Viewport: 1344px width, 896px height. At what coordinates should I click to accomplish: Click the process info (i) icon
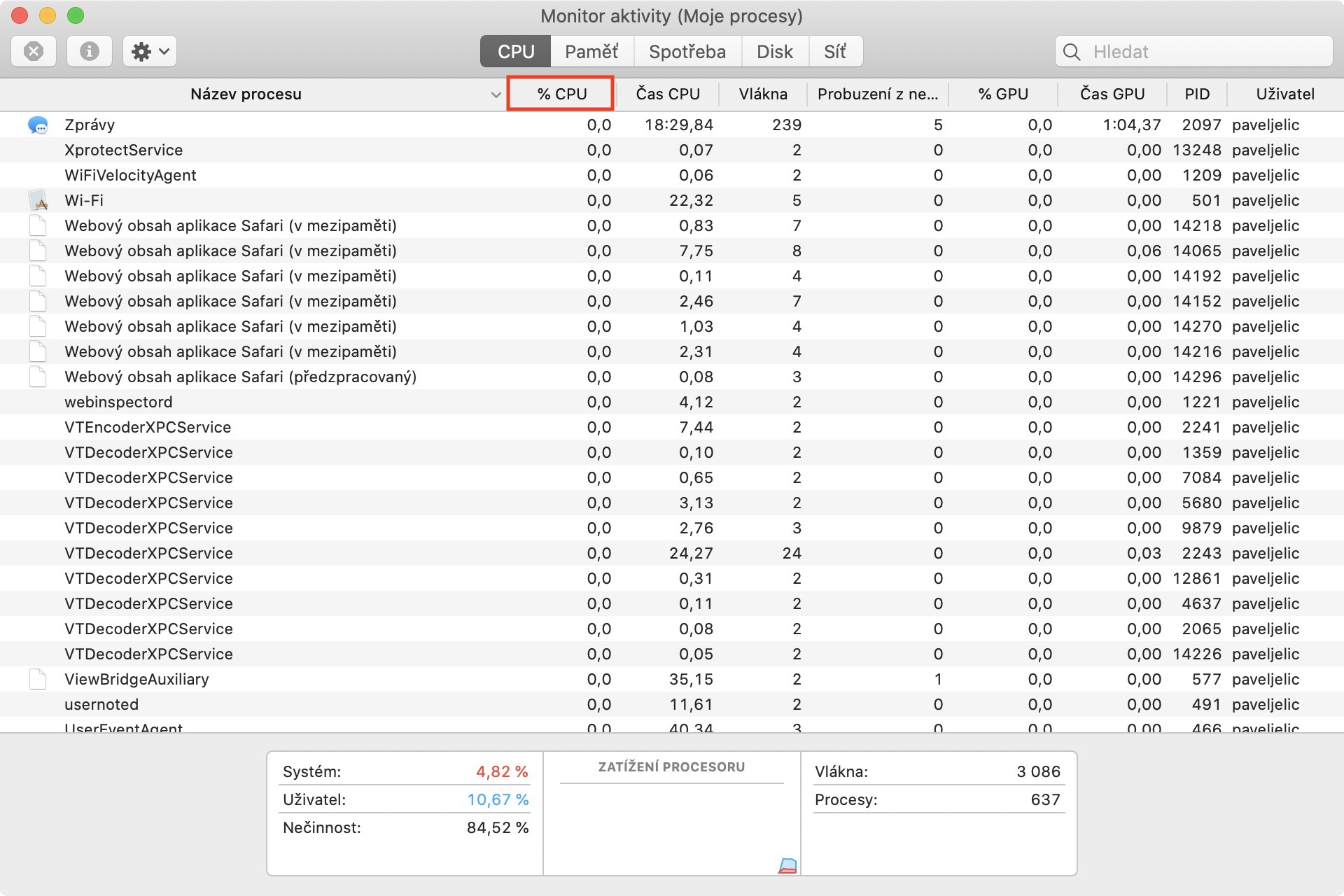tap(89, 52)
